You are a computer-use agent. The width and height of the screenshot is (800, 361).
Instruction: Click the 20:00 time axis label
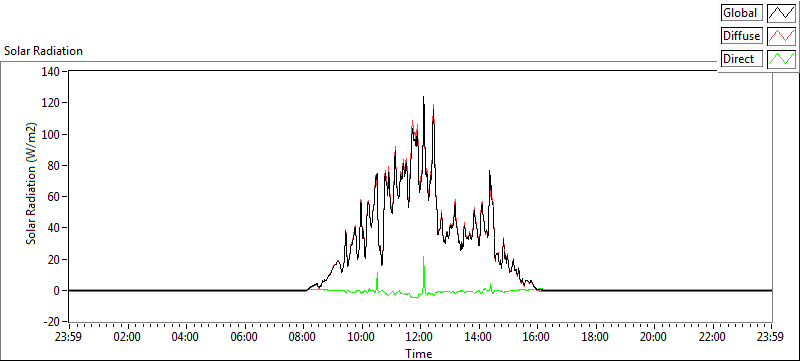coord(655,337)
